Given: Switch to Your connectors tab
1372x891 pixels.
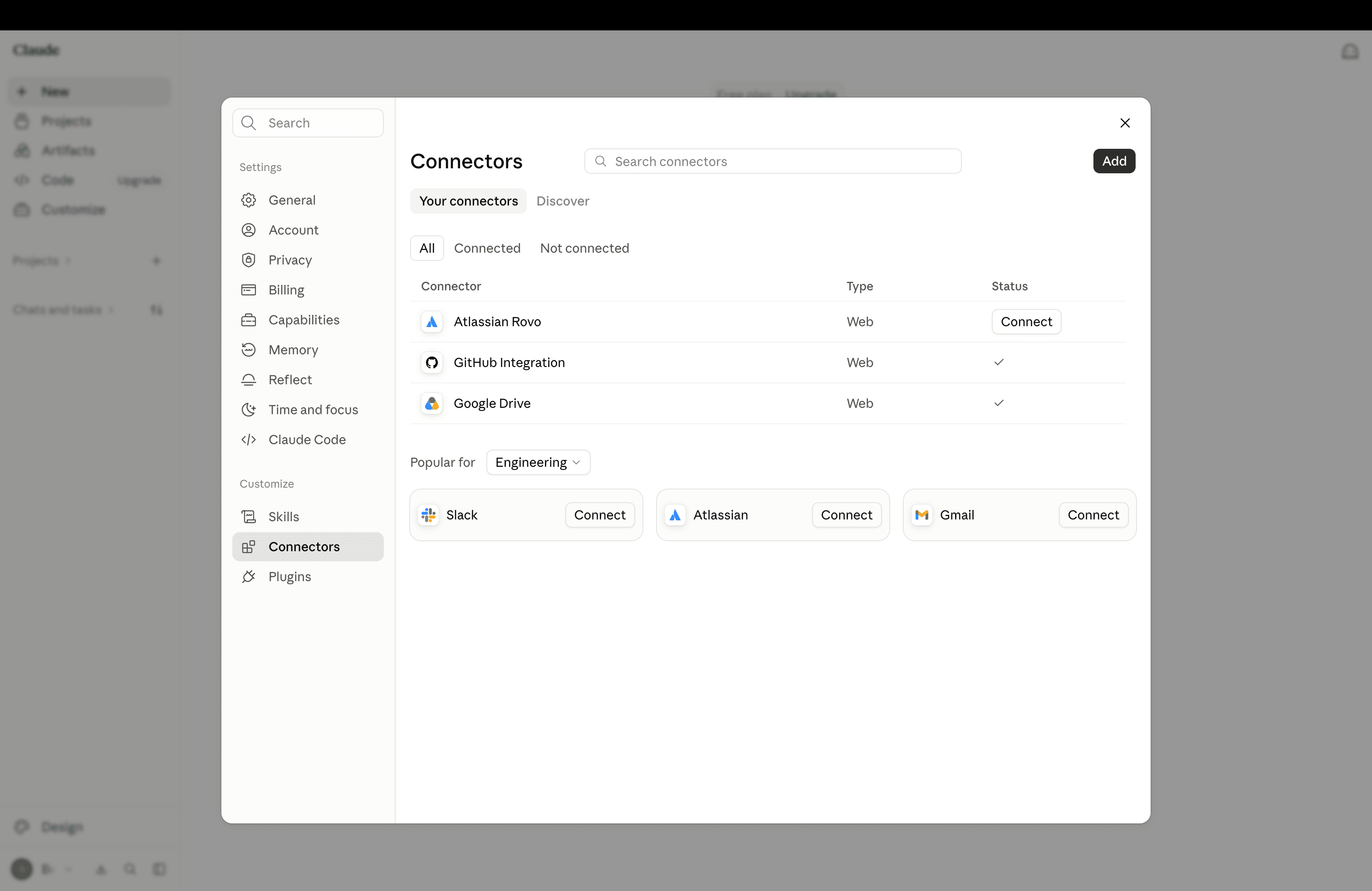Looking at the screenshot, I should 468,201.
